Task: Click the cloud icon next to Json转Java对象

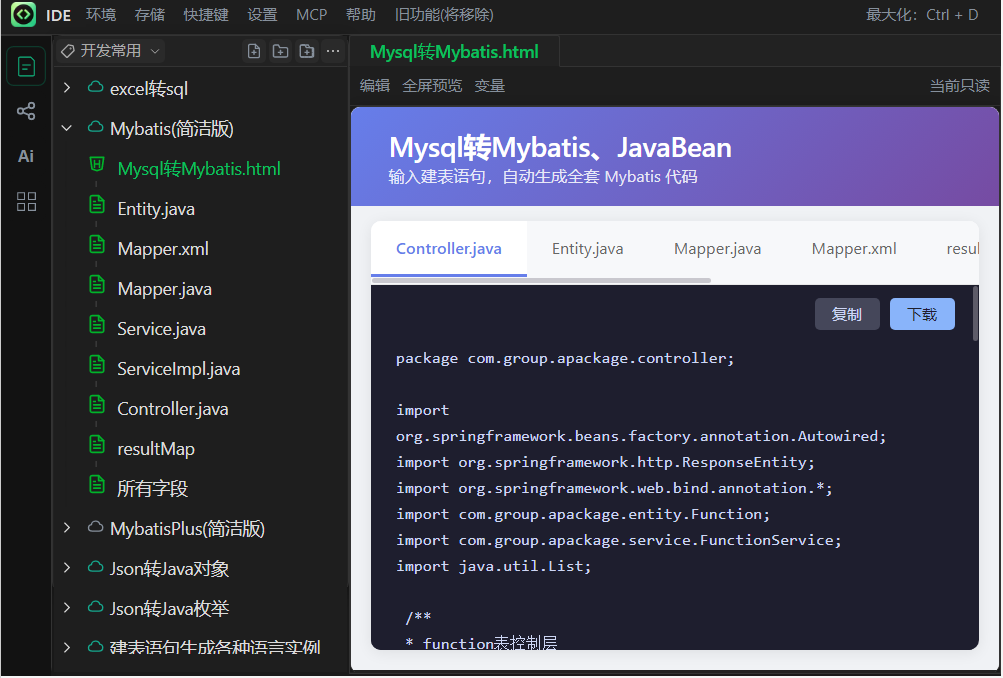Action: point(95,567)
